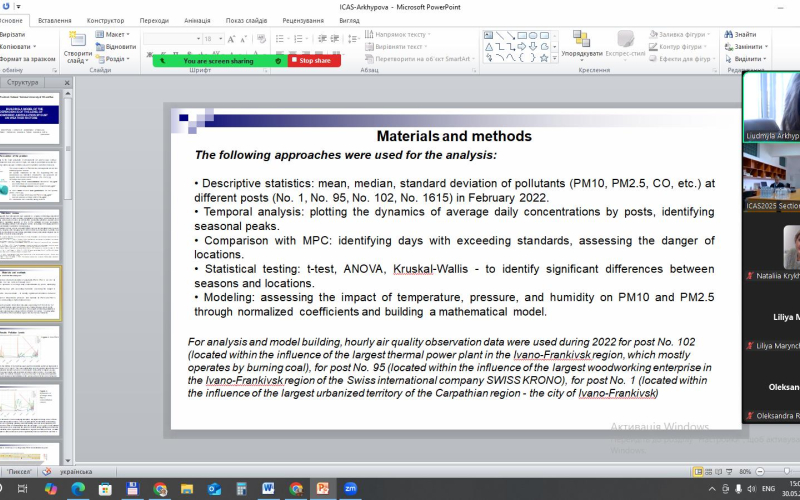Image resolution: width=800 pixels, height=500 pixels.
Task: Click the Відновити reset slide button
Action: pos(116,46)
